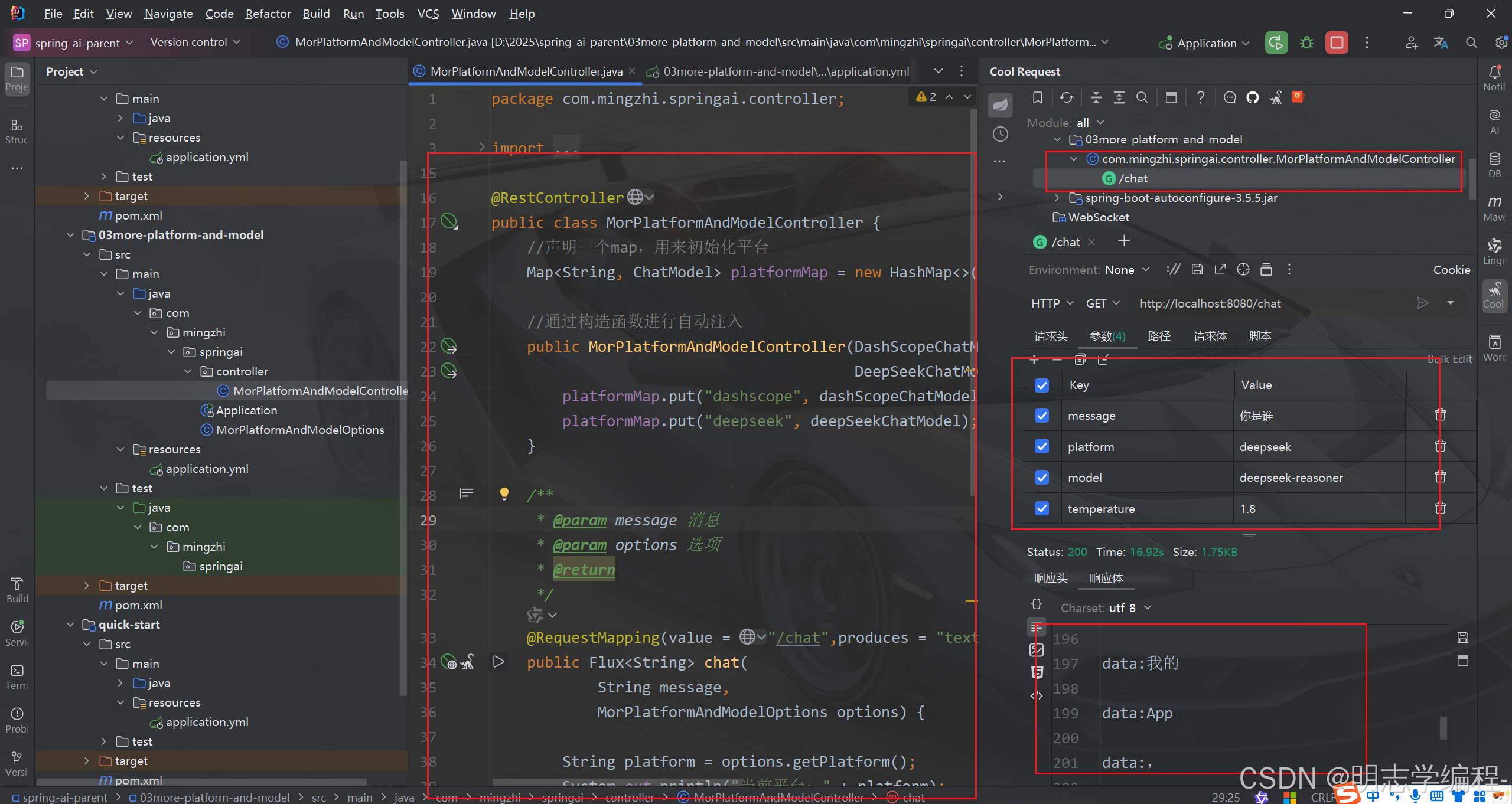This screenshot has height=804, width=1512.
Task: Open the Database tool window
Action: coord(1494,165)
